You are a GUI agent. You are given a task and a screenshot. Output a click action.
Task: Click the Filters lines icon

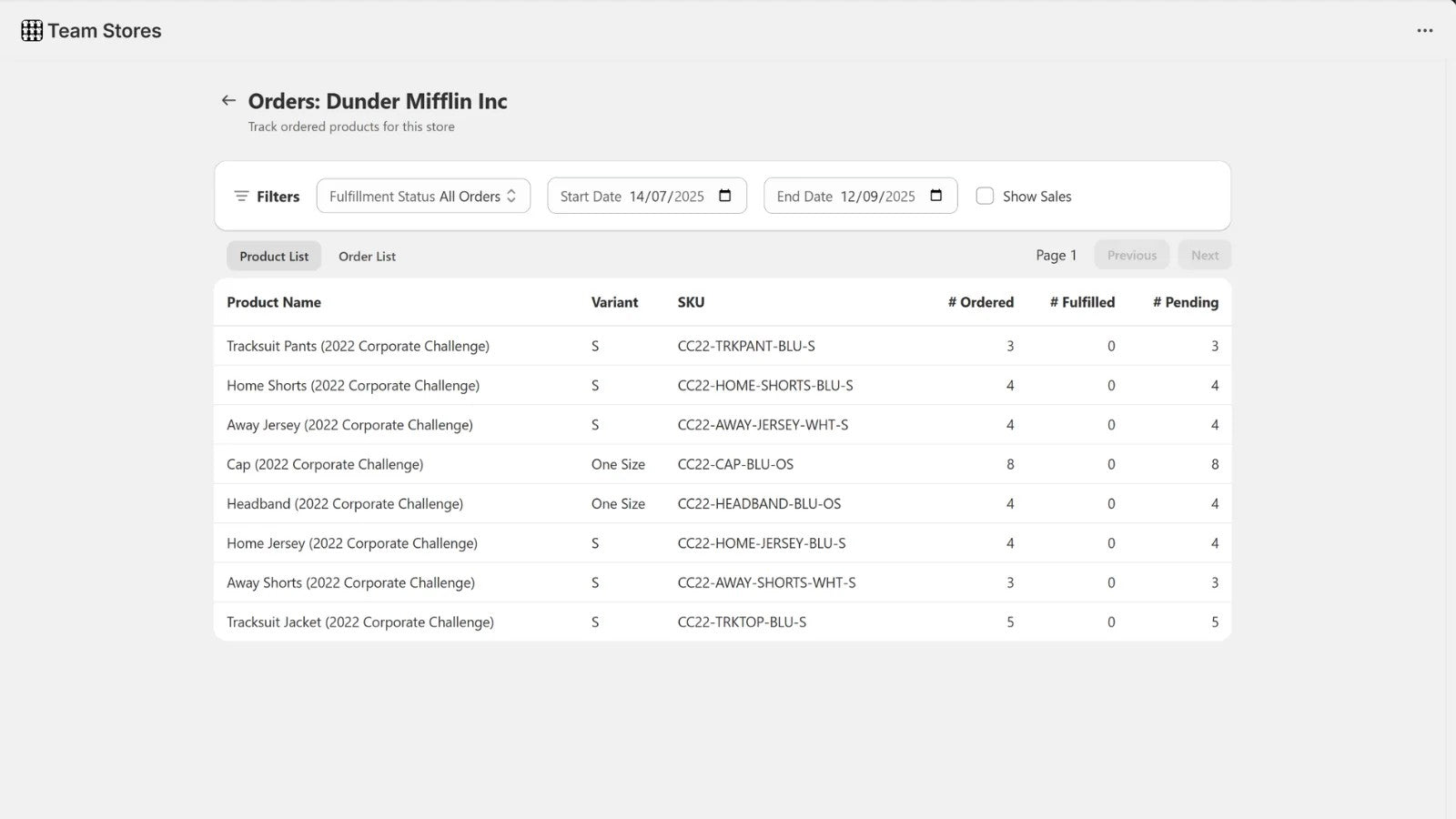point(241,197)
